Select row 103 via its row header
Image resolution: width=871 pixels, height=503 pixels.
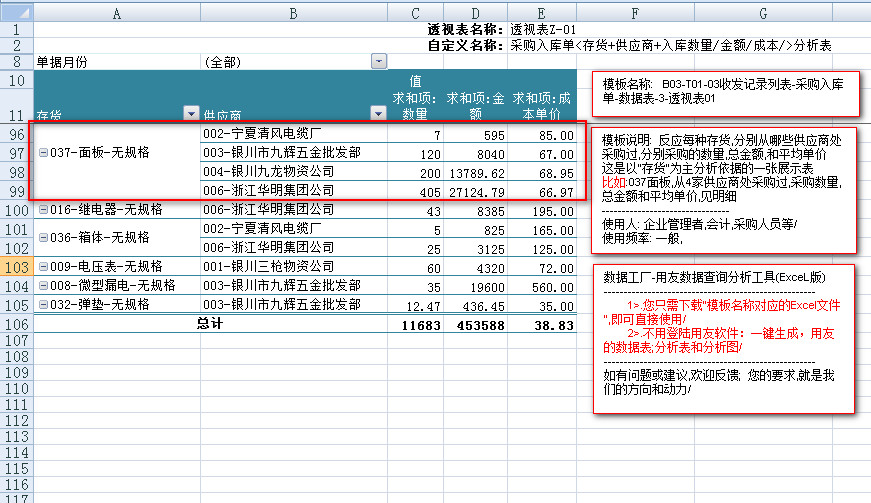[16, 268]
